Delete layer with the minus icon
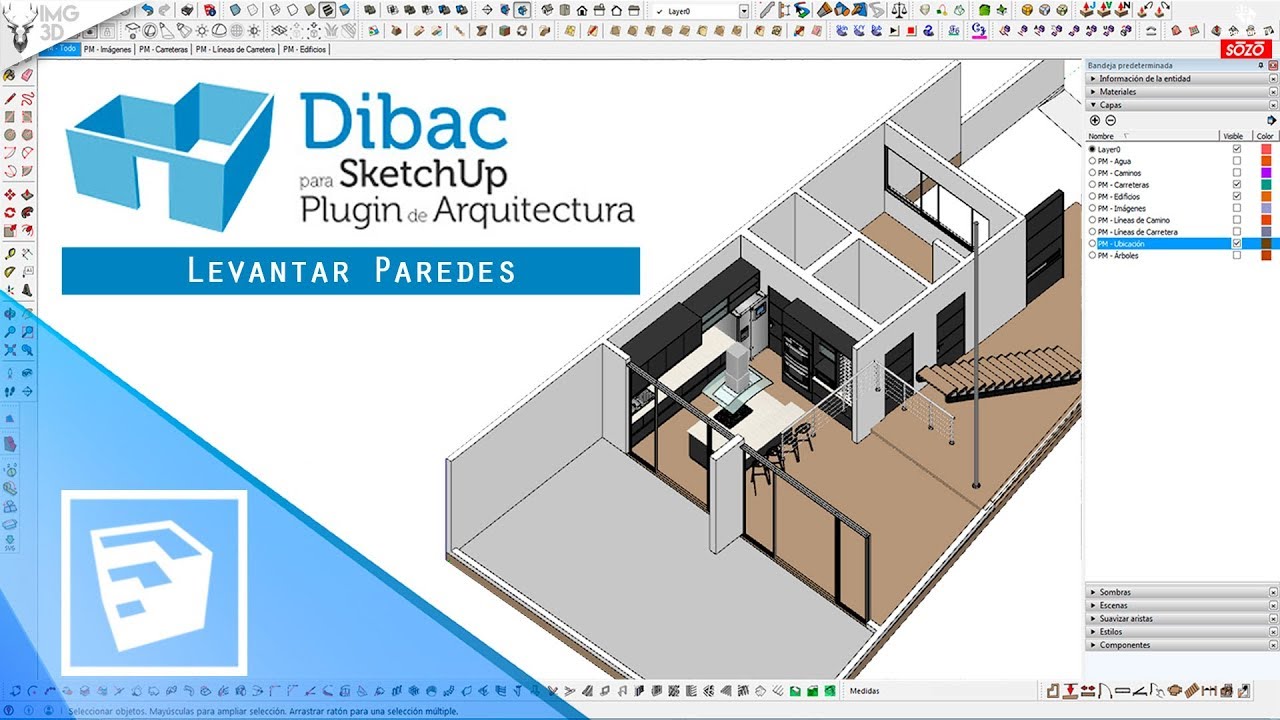1280x720 pixels. pos(1110,120)
